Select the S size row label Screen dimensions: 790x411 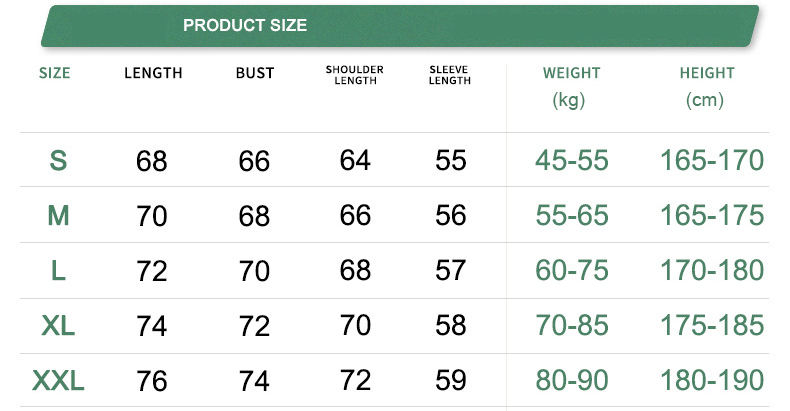58,160
